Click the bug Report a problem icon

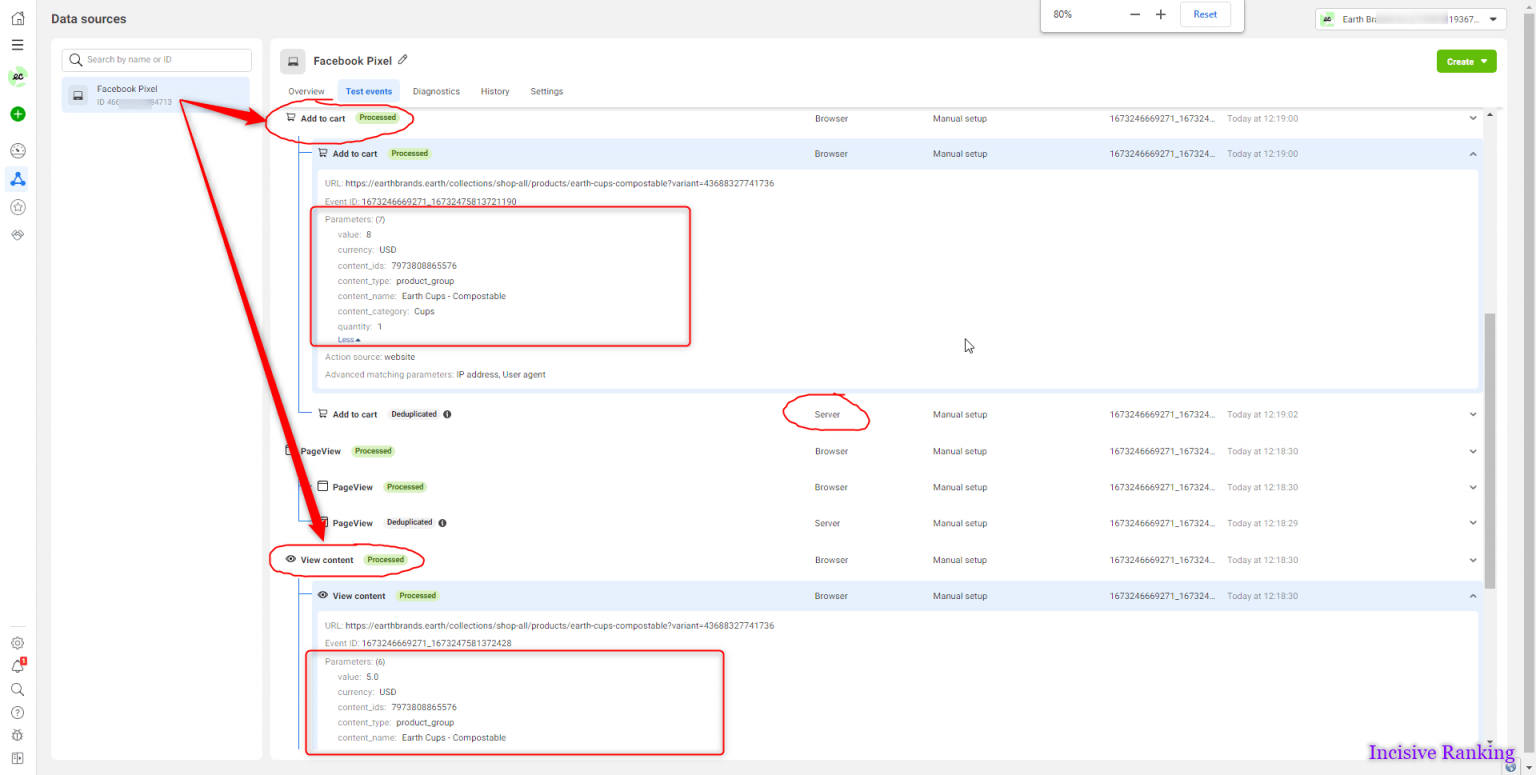[x=17, y=735]
